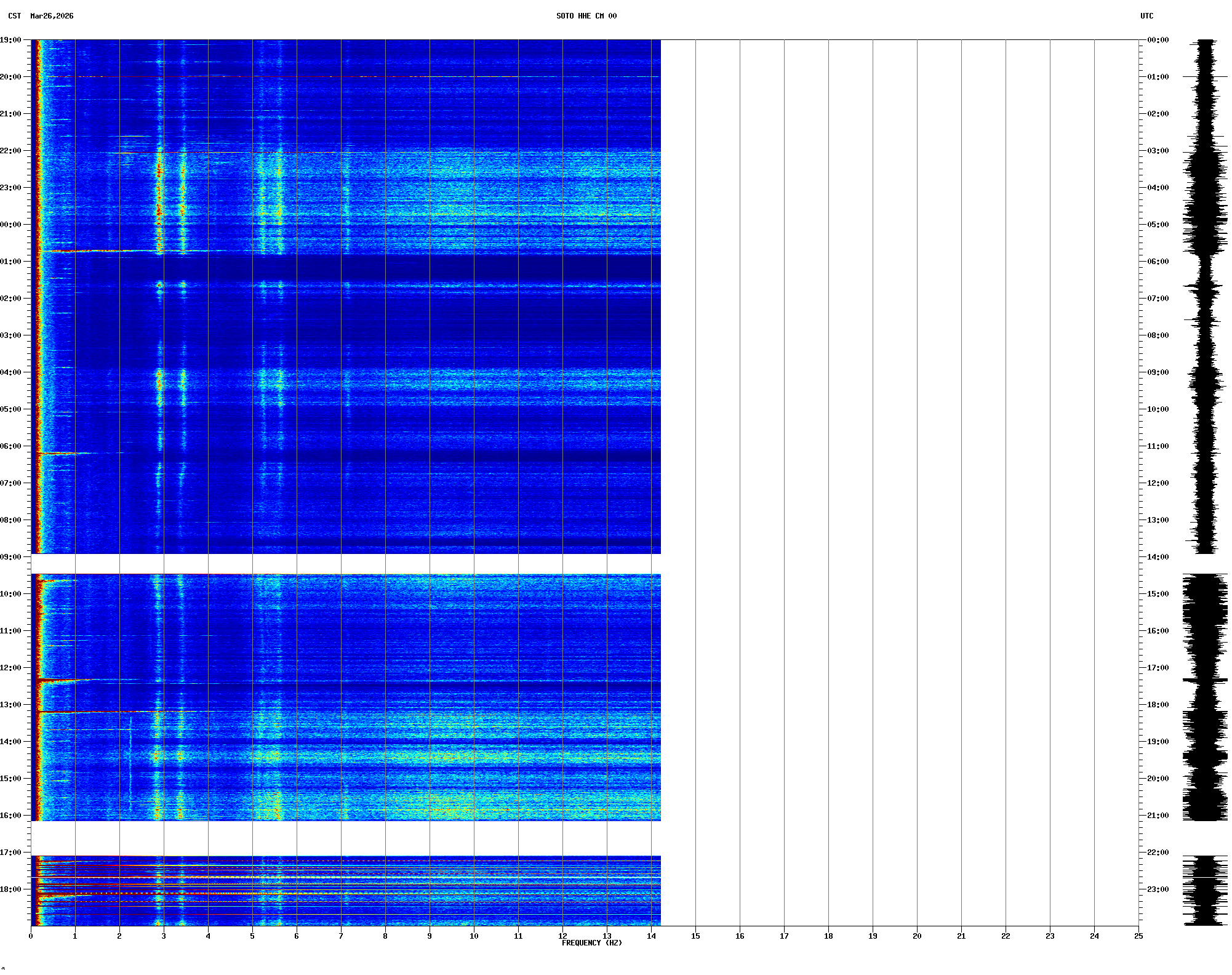Click the white data gap after 09:00 CST
This screenshot has height=975, width=1232.
(345, 564)
